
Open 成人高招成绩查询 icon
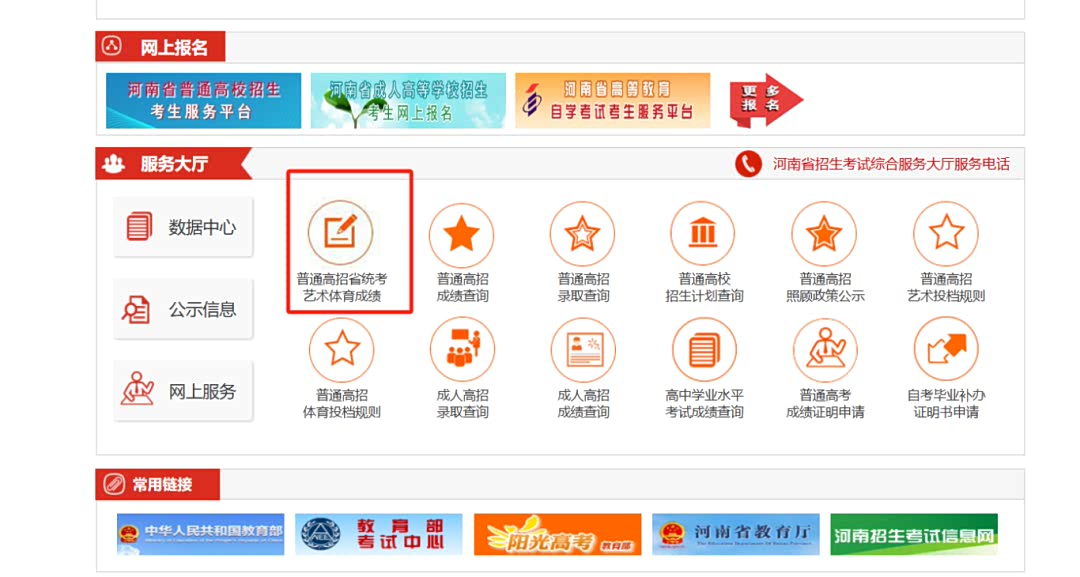coord(583,350)
